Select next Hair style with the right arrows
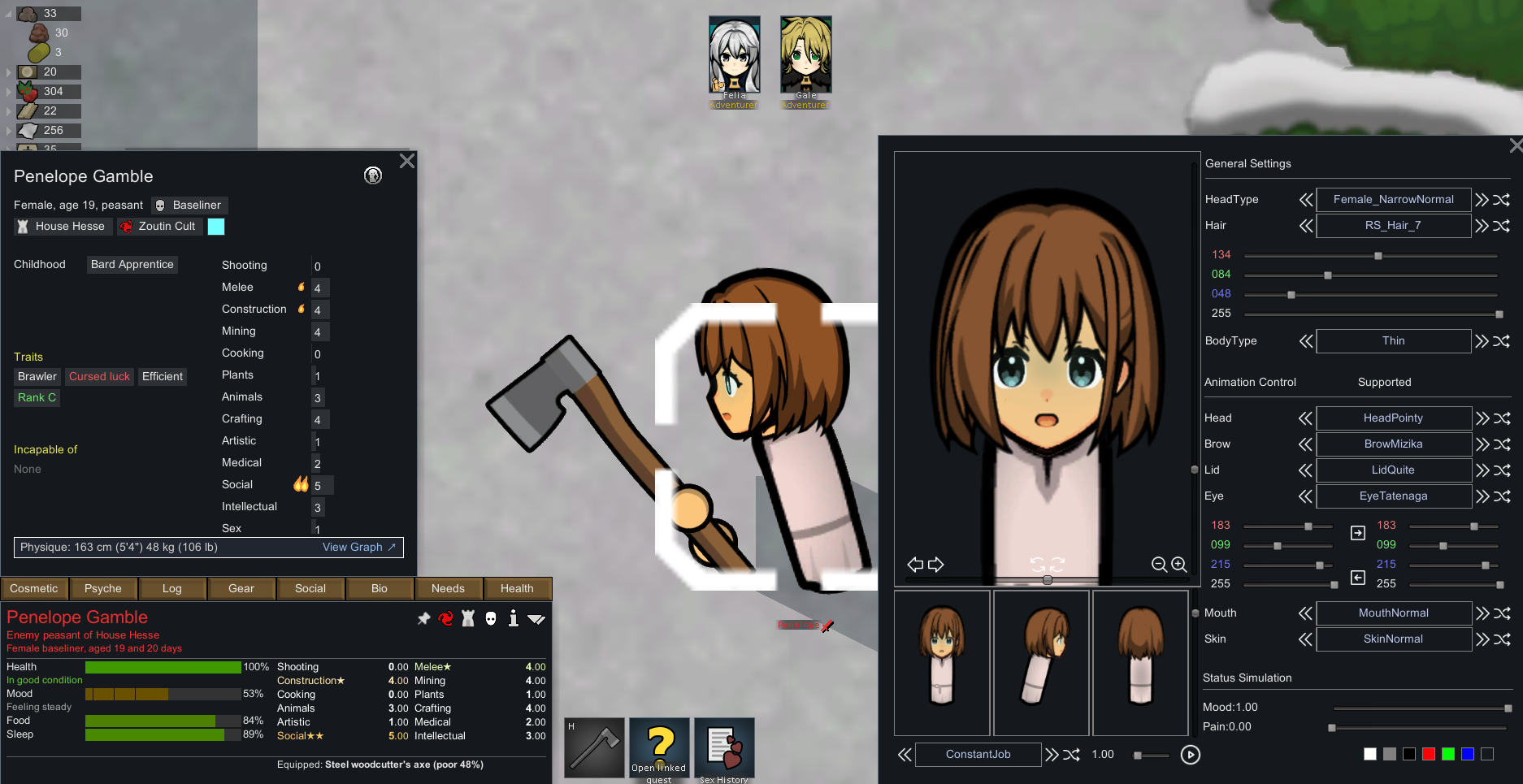Viewport: 1523px width, 784px height. pos(1482,226)
